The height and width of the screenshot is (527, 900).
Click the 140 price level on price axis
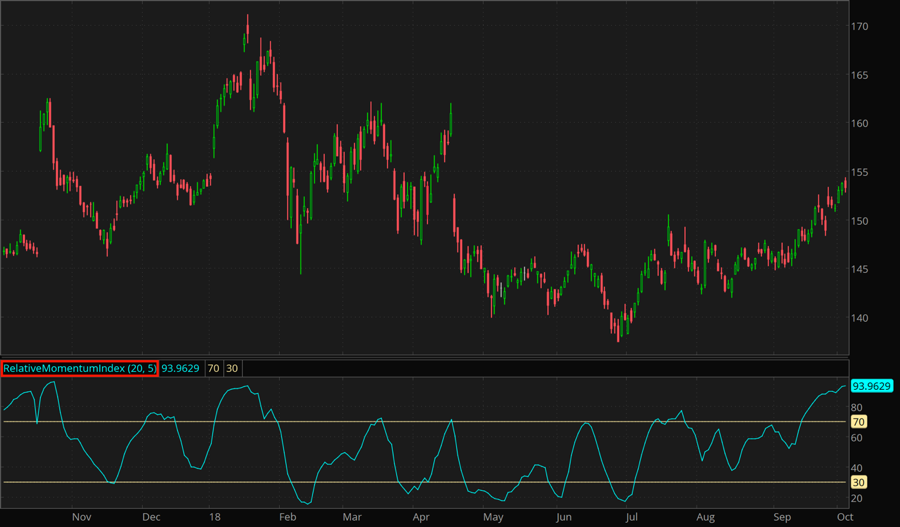860,319
